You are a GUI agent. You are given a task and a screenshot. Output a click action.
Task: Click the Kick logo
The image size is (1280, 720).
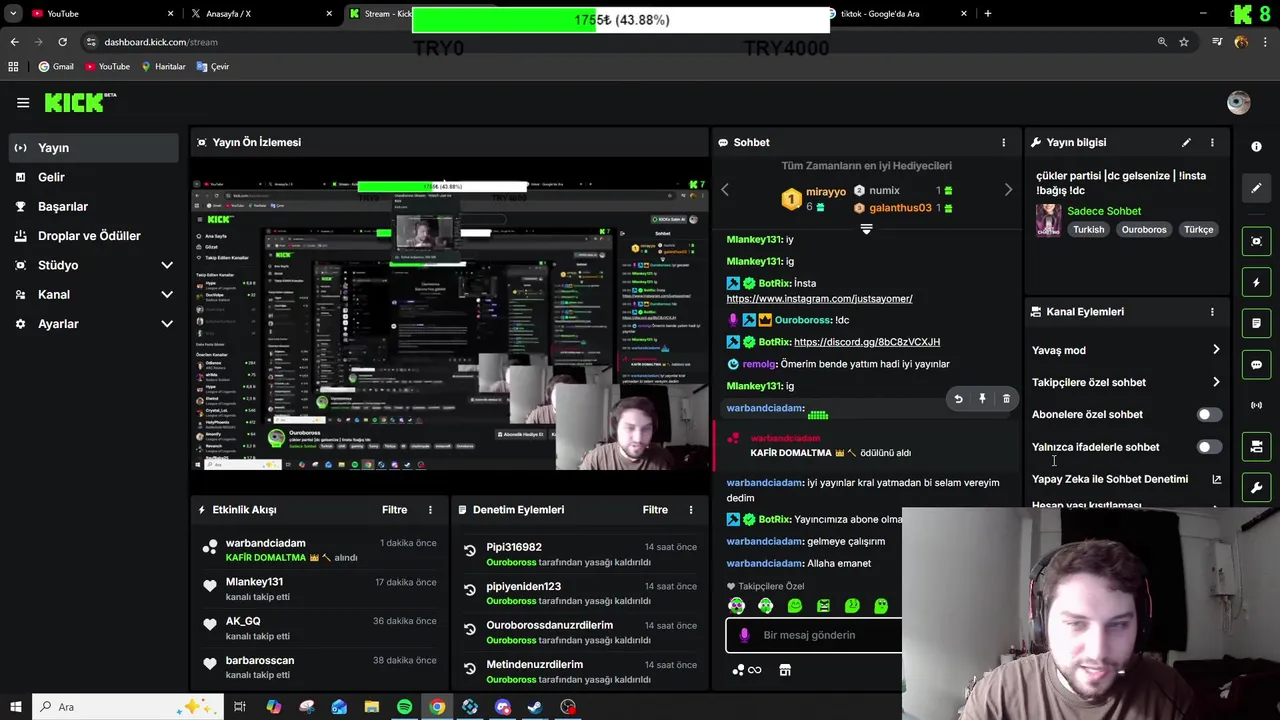pyautogui.click(x=80, y=102)
